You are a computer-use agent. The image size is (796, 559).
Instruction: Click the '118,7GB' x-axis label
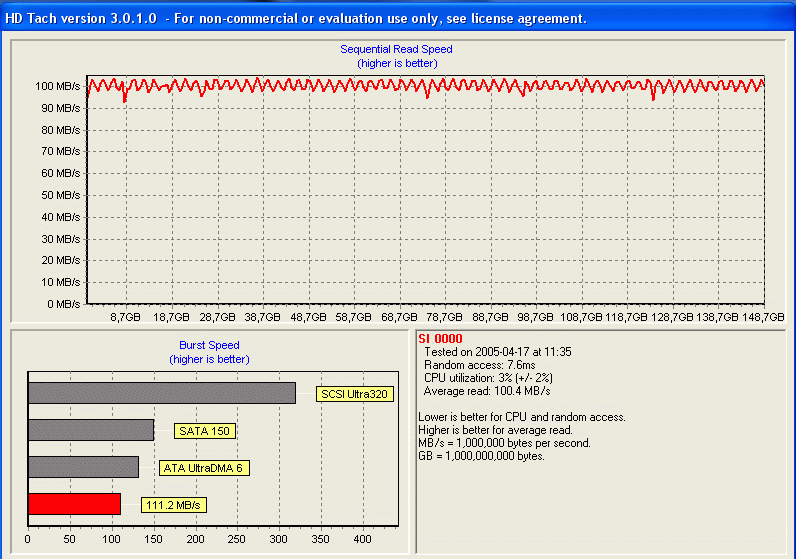(x=626, y=317)
